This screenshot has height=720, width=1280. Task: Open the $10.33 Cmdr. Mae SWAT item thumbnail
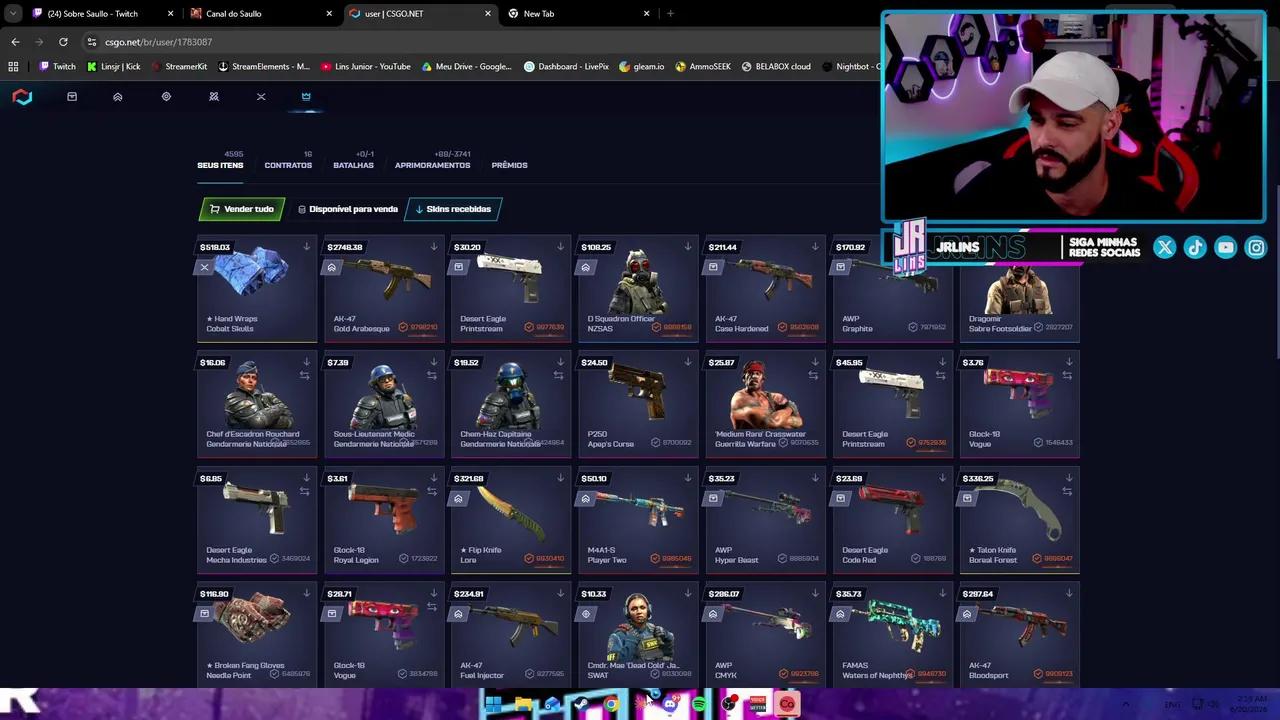(x=638, y=625)
